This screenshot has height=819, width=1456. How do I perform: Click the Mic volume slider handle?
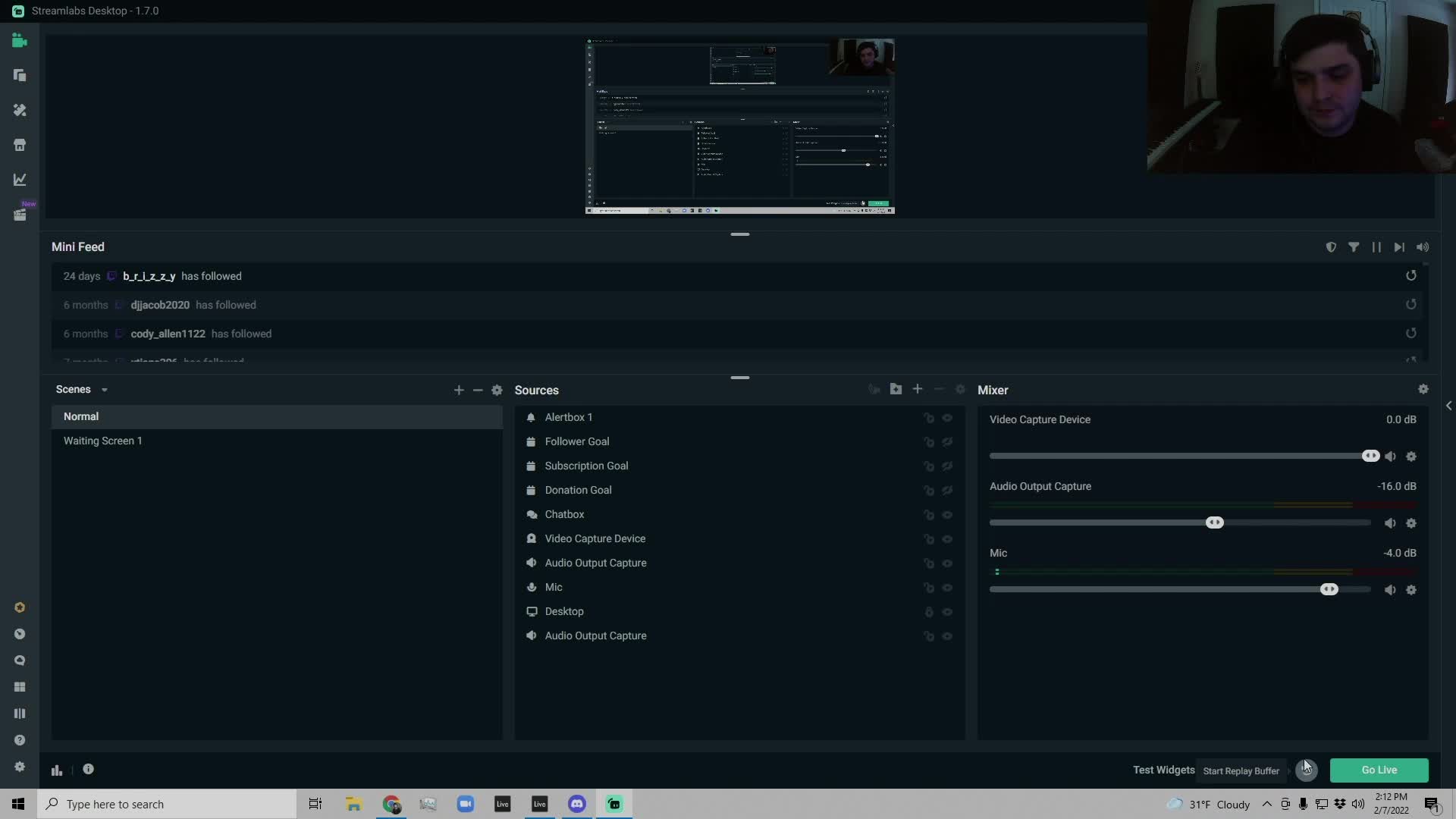point(1329,589)
